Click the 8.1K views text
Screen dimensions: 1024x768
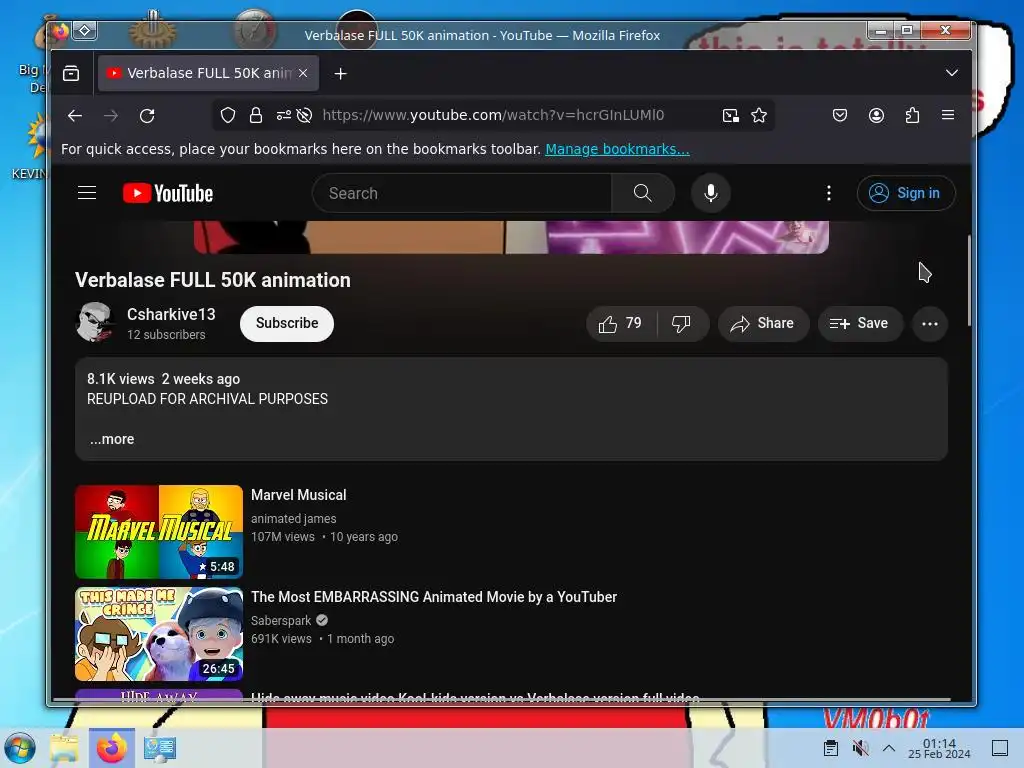point(121,379)
